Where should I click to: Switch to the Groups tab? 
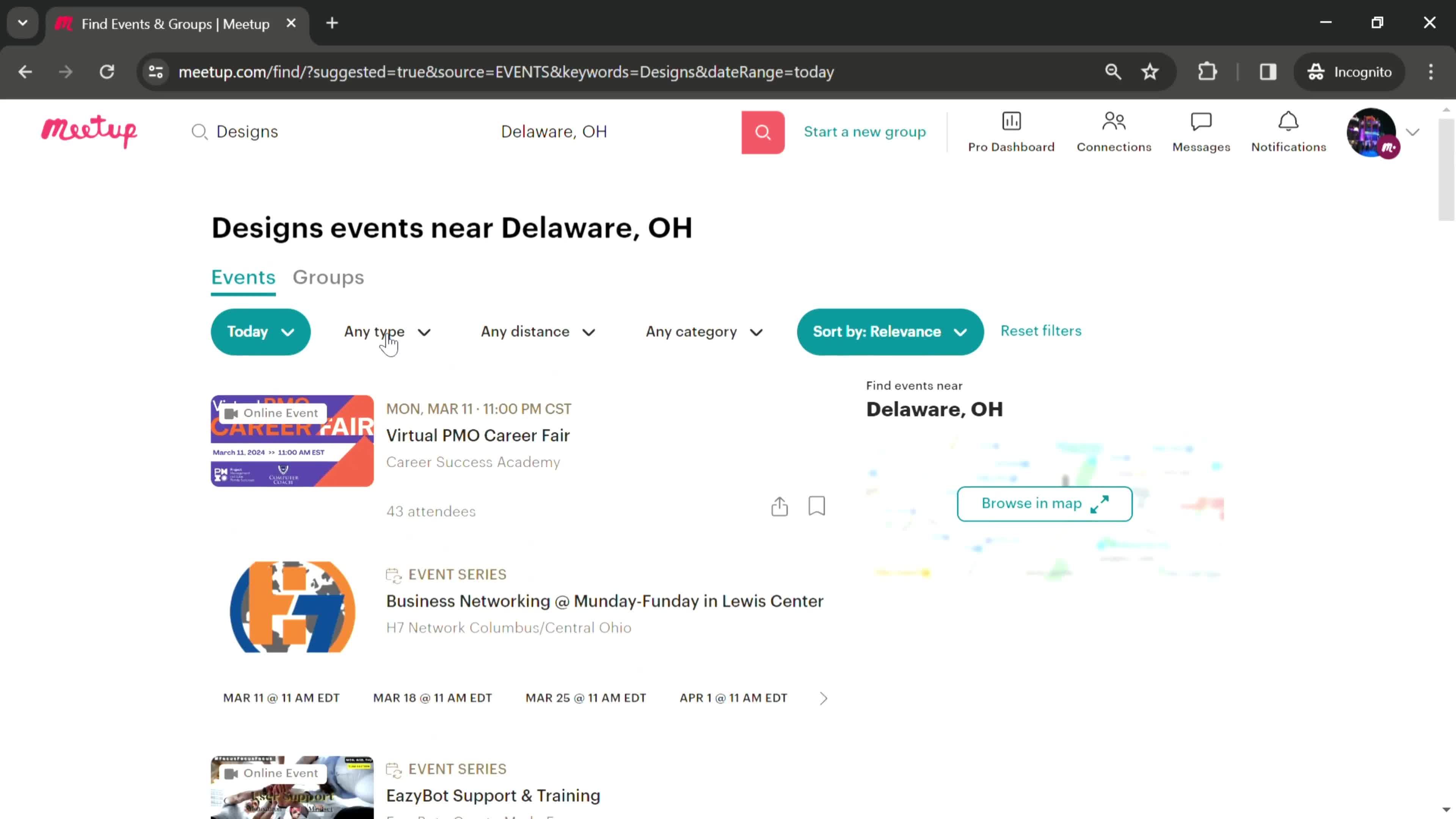point(328,278)
